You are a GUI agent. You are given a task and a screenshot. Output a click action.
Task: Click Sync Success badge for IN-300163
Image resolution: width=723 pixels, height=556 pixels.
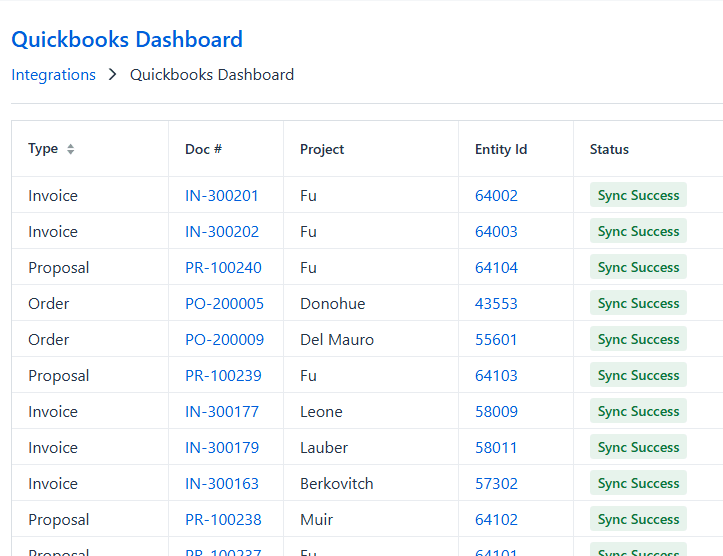[638, 483]
